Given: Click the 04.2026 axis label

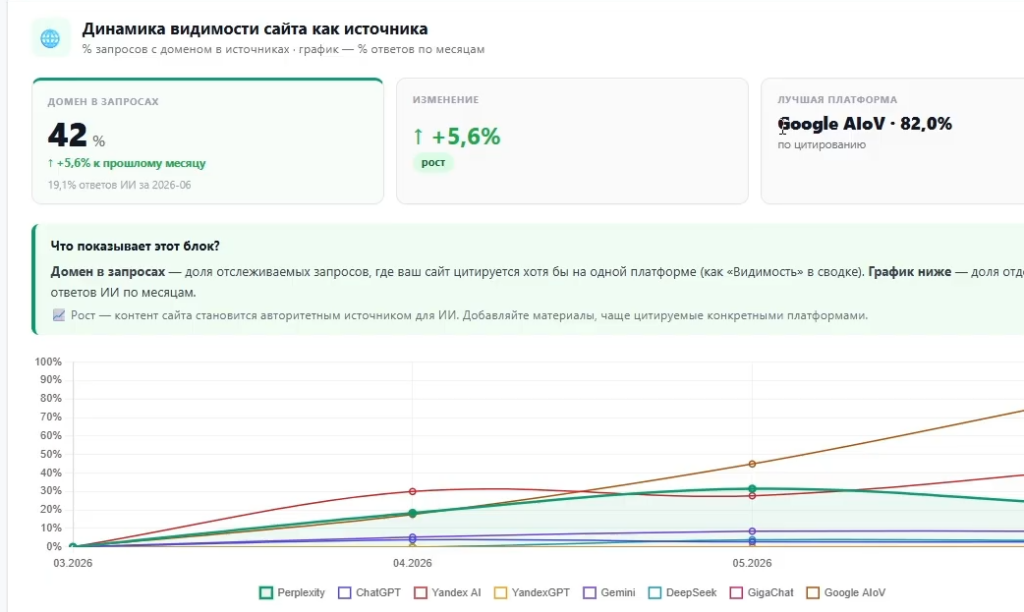Looking at the screenshot, I should (412, 563).
